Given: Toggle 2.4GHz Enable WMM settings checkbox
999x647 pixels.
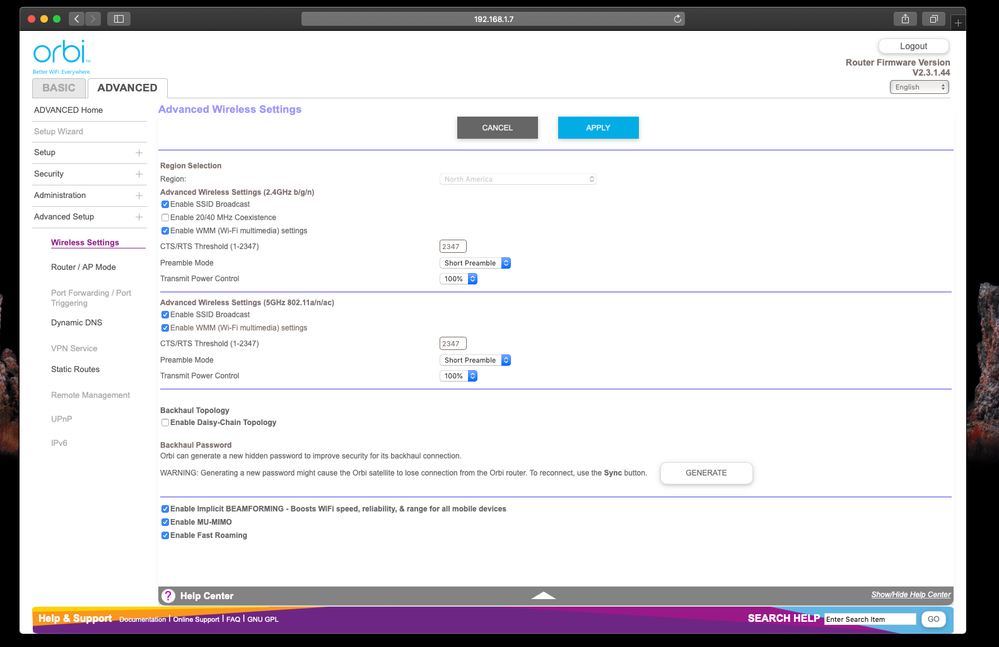Looking at the screenshot, I should [165, 231].
